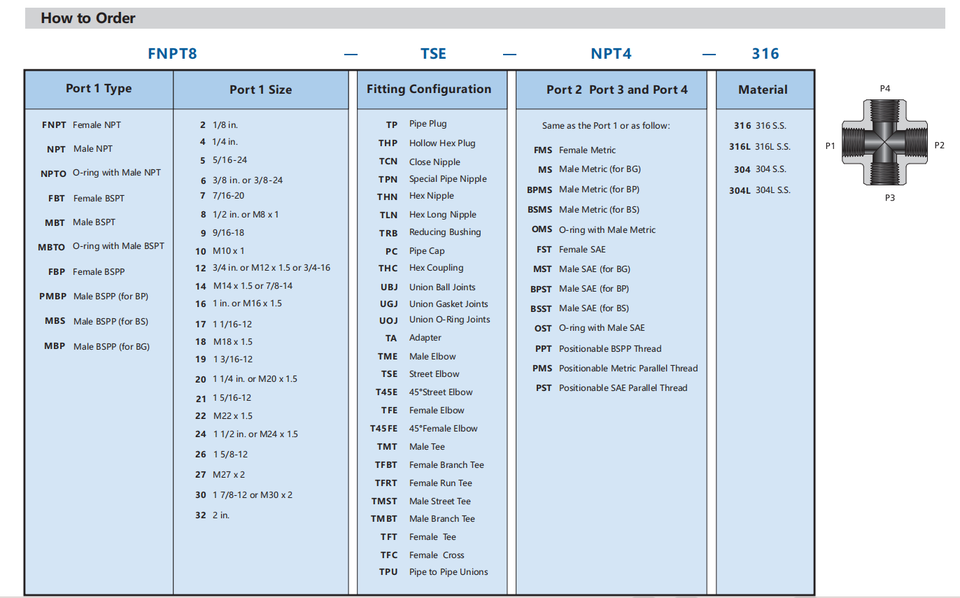This screenshot has height=598, width=960.
Task: Click 'TRB Reducing Bushing' entry
Action: tap(430, 233)
